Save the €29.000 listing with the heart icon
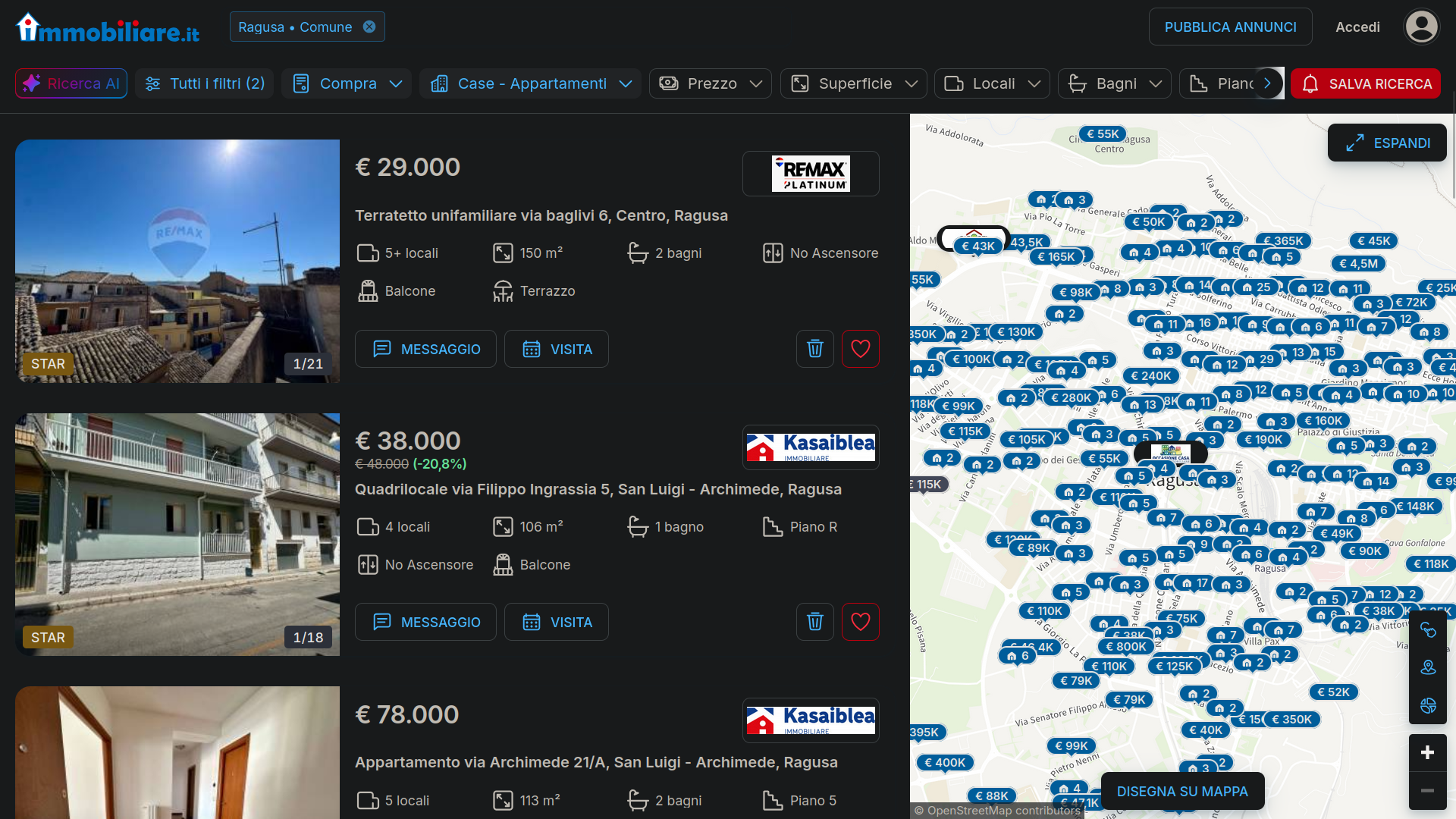The height and width of the screenshot is (819, 1456). [860, 349]
